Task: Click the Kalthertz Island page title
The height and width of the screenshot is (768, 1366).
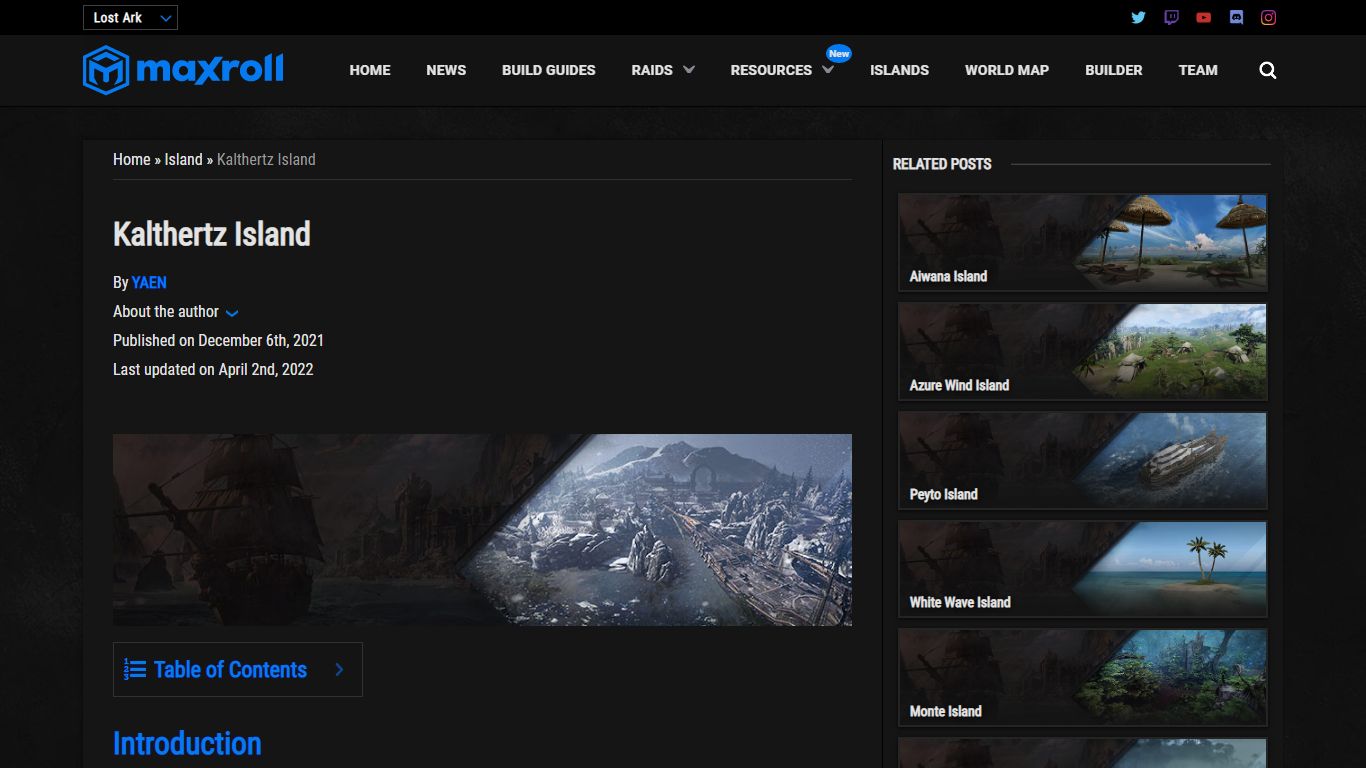Action: pyautogui.click(x=212, y=234)
